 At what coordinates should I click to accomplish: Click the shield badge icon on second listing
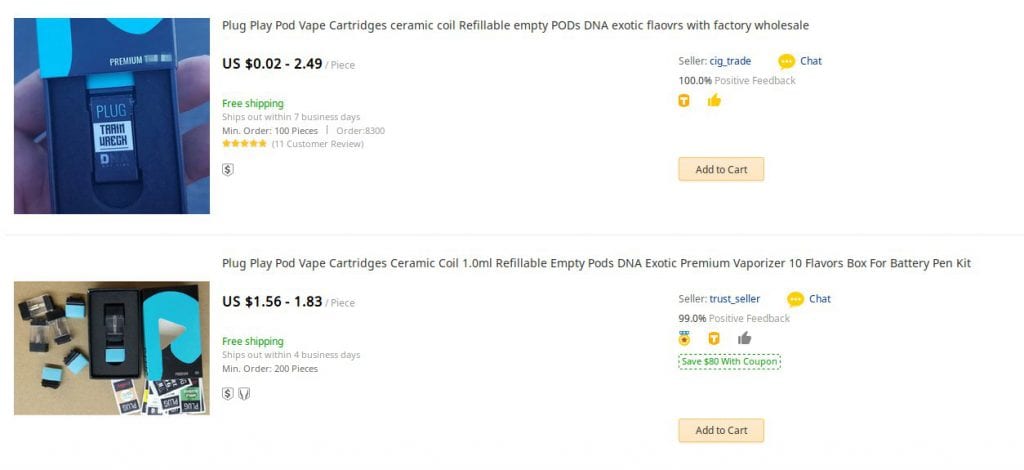click(x=244, y=393)
